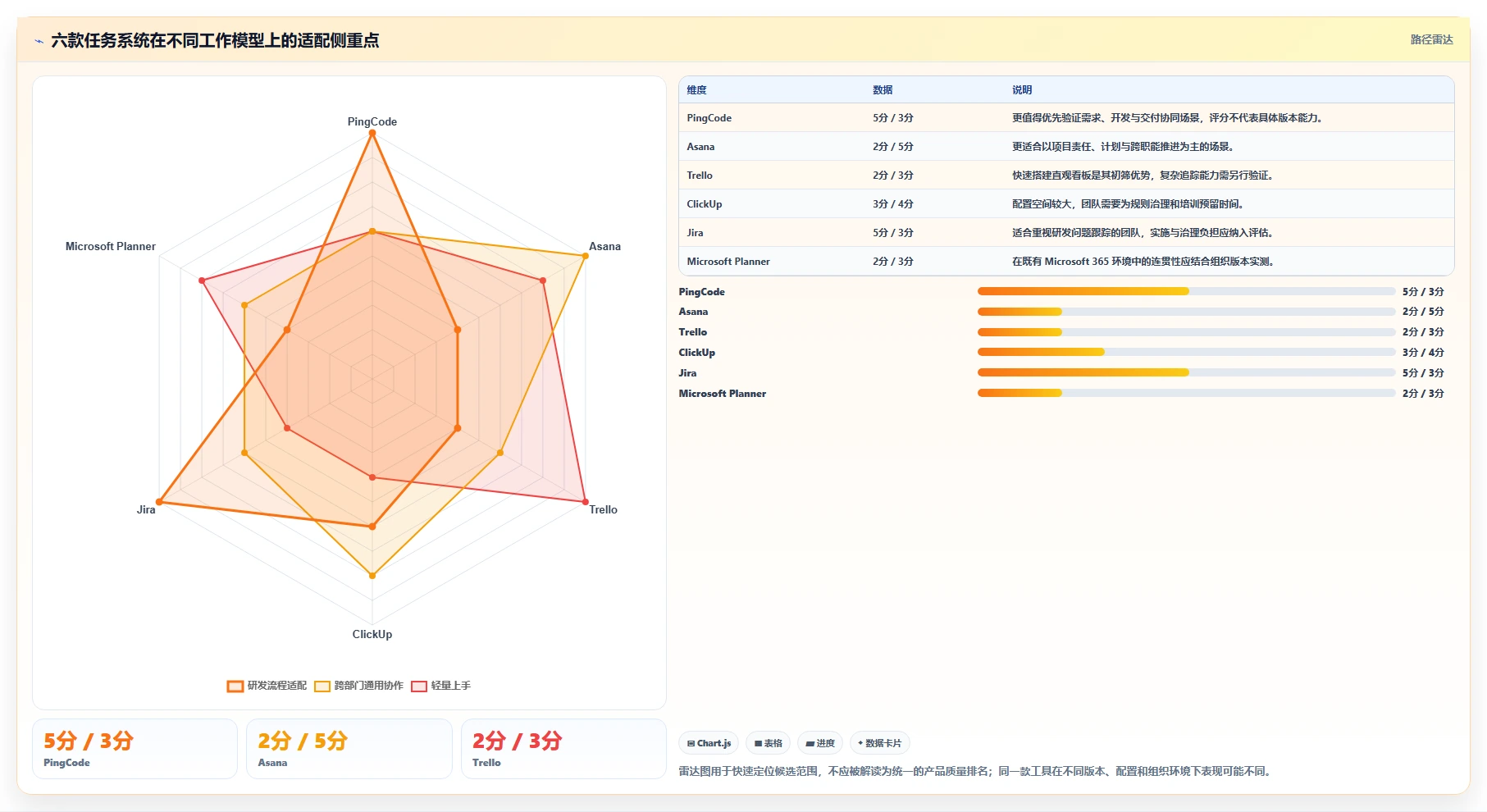Click the Microsoft Planner axis label on the radar

click(x=111, y=246)
